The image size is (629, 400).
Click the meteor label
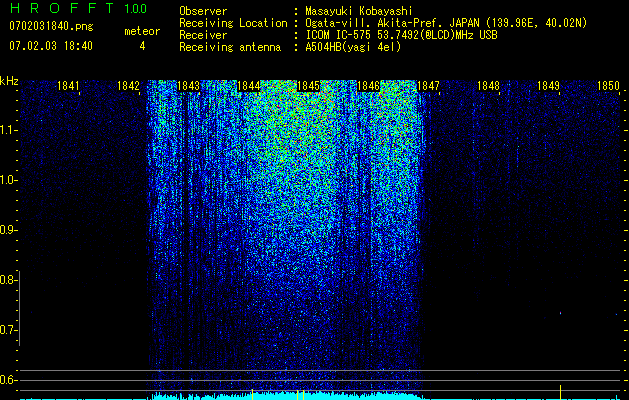pyautogui.click(x=142, y=31)
